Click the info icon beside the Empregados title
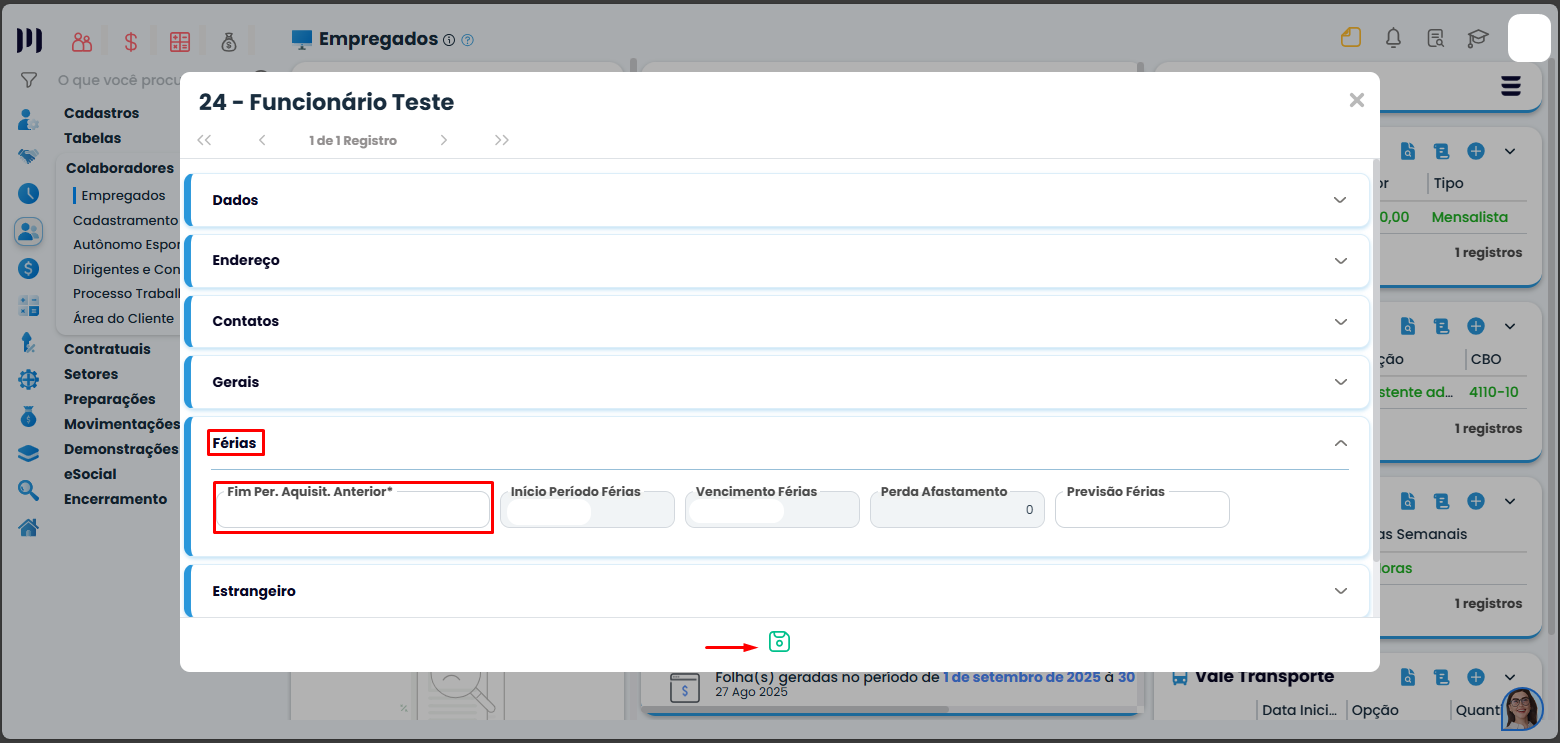The image size is (1560, 743). tap(448, 40)
